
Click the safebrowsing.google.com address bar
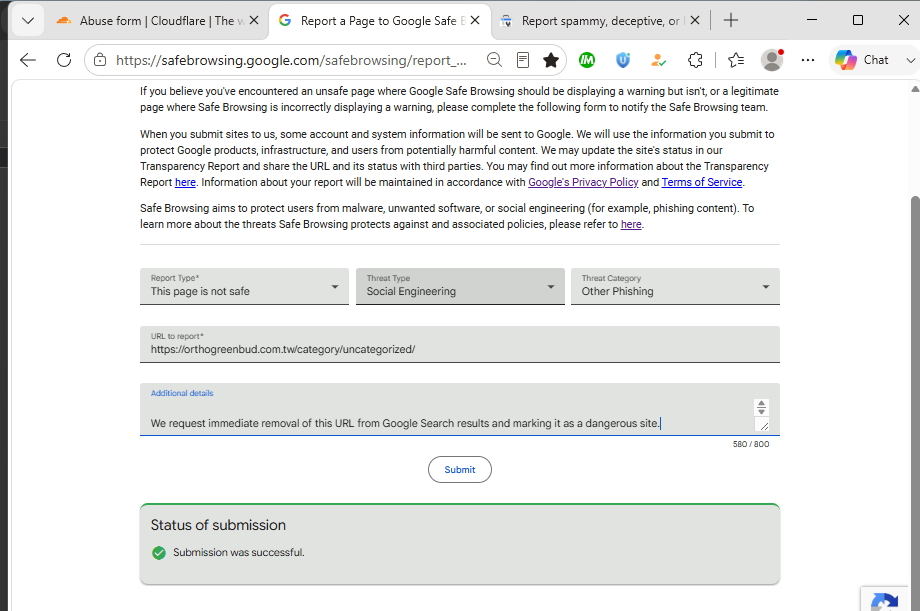point(292,60)
